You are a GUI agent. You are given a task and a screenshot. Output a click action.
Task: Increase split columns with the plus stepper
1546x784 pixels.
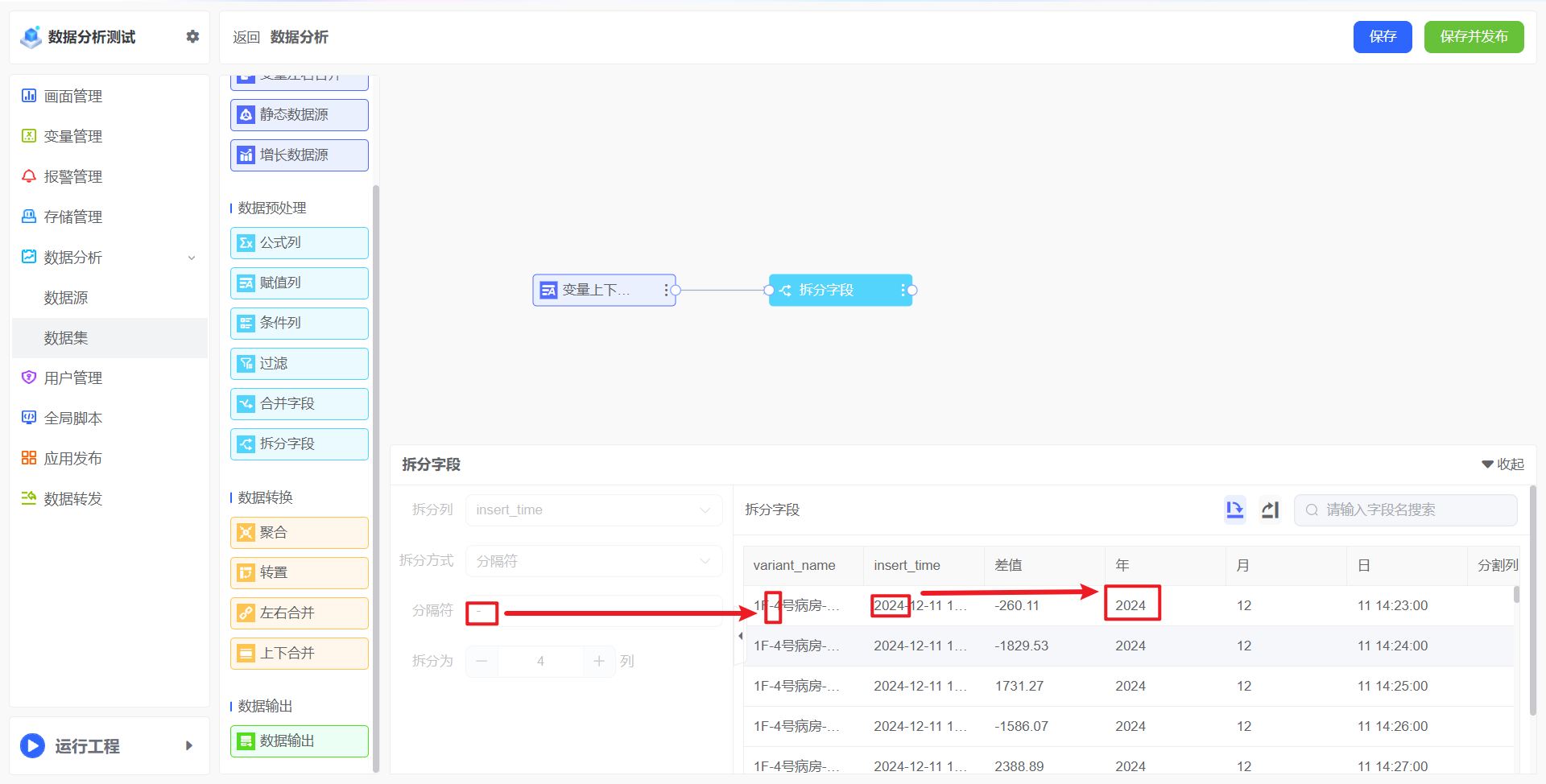pos(599,661)
